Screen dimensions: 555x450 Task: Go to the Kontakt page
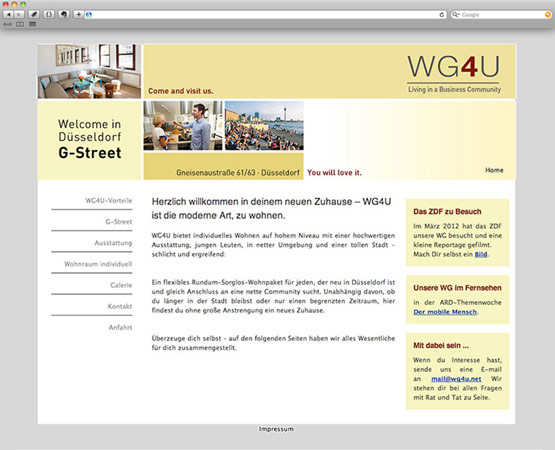click(120, 306)
